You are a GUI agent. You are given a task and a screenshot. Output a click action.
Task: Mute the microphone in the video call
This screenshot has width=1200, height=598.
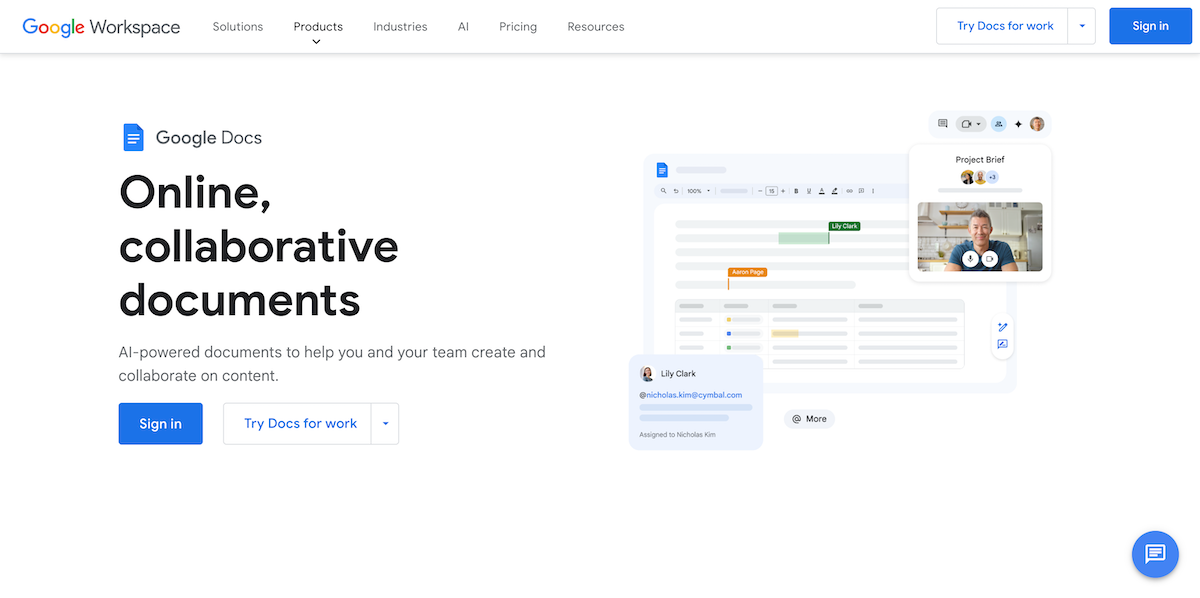click(x=970, y=258)
